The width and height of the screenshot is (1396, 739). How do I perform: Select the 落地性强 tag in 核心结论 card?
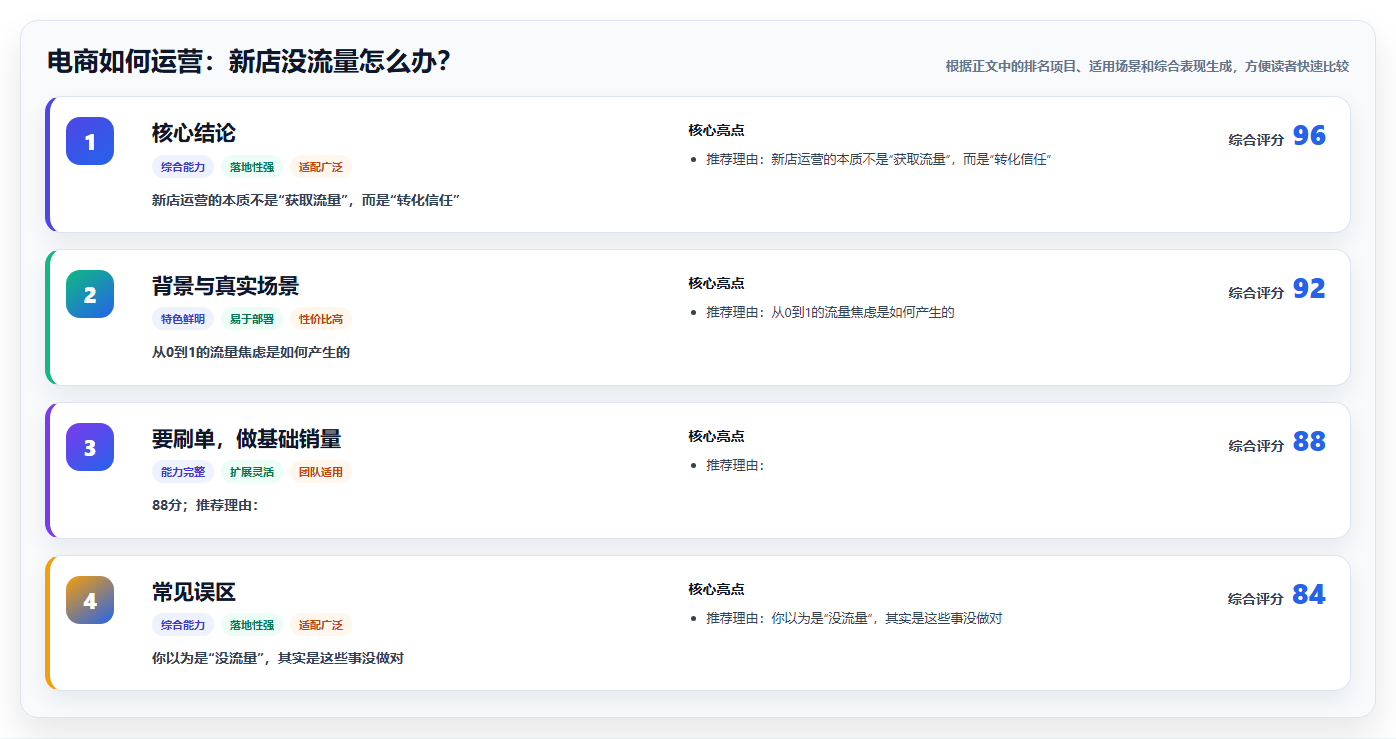click(252, 167)
